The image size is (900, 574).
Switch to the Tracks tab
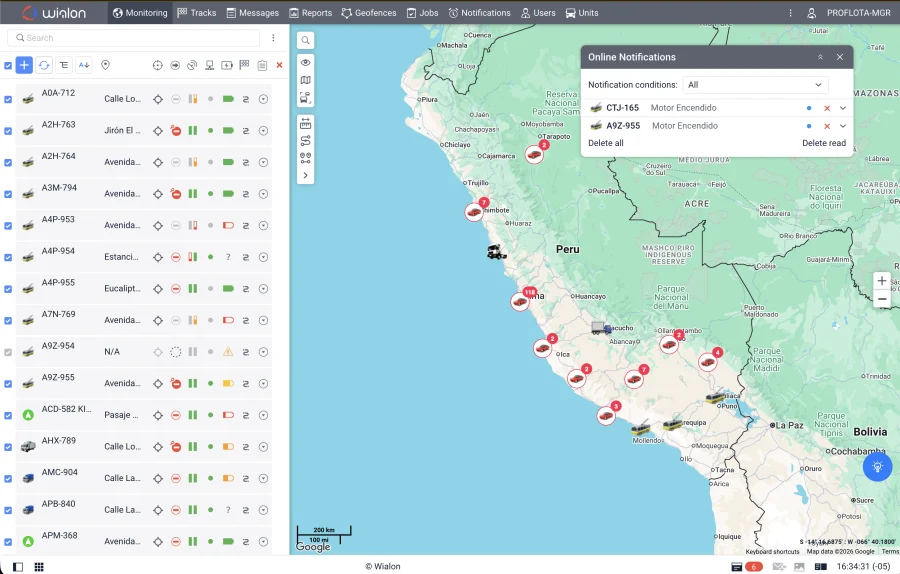[x=197, y=13]
